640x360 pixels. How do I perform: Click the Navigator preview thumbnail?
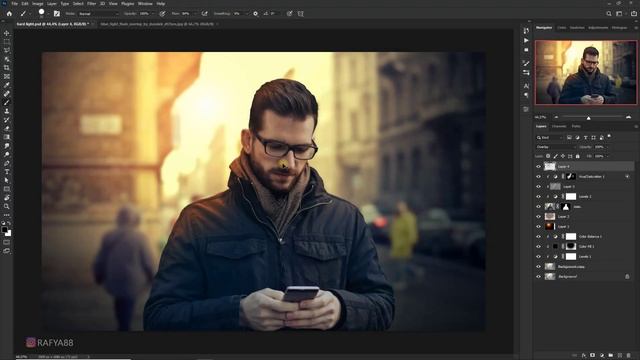[585, 72]
